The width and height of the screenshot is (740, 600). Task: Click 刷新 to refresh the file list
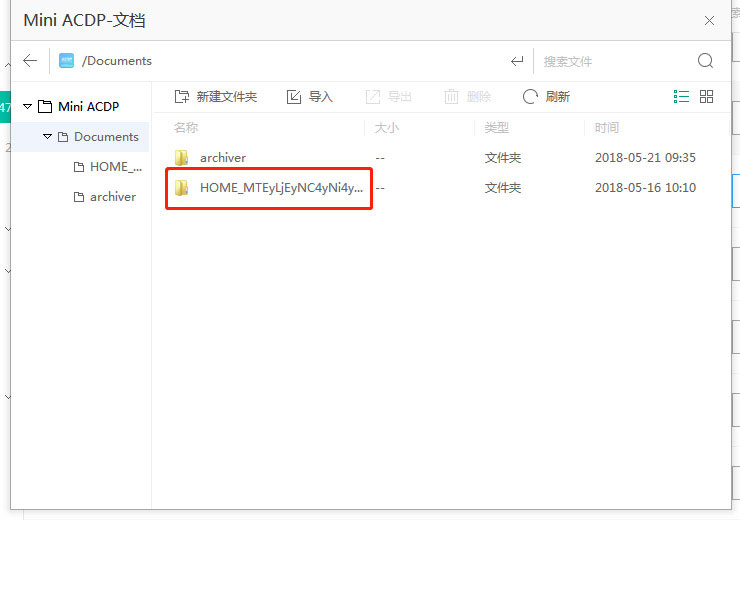coord(547,97)
